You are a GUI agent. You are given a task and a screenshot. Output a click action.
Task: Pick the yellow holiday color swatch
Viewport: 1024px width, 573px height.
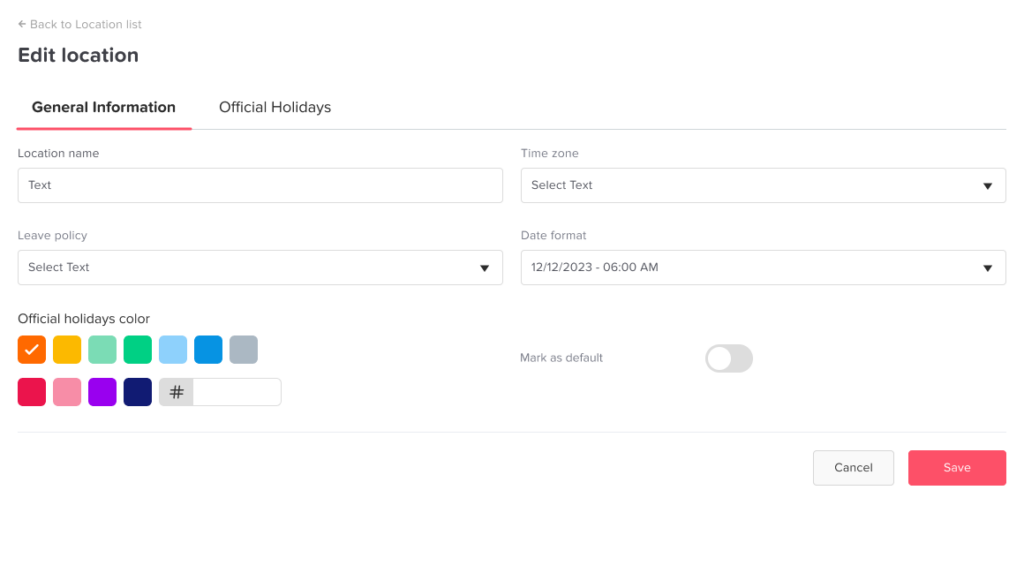click(67, 349)
